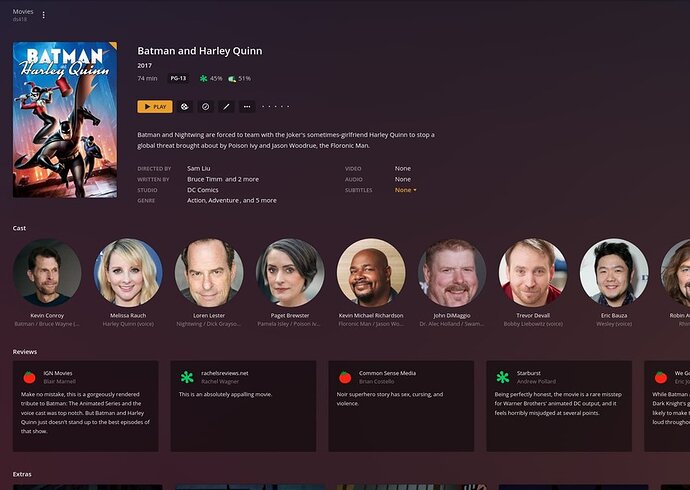The width and height of the screenshot is (690, 490).
Task: Click the Cast section heading
Action: click(x=19, y=228)
